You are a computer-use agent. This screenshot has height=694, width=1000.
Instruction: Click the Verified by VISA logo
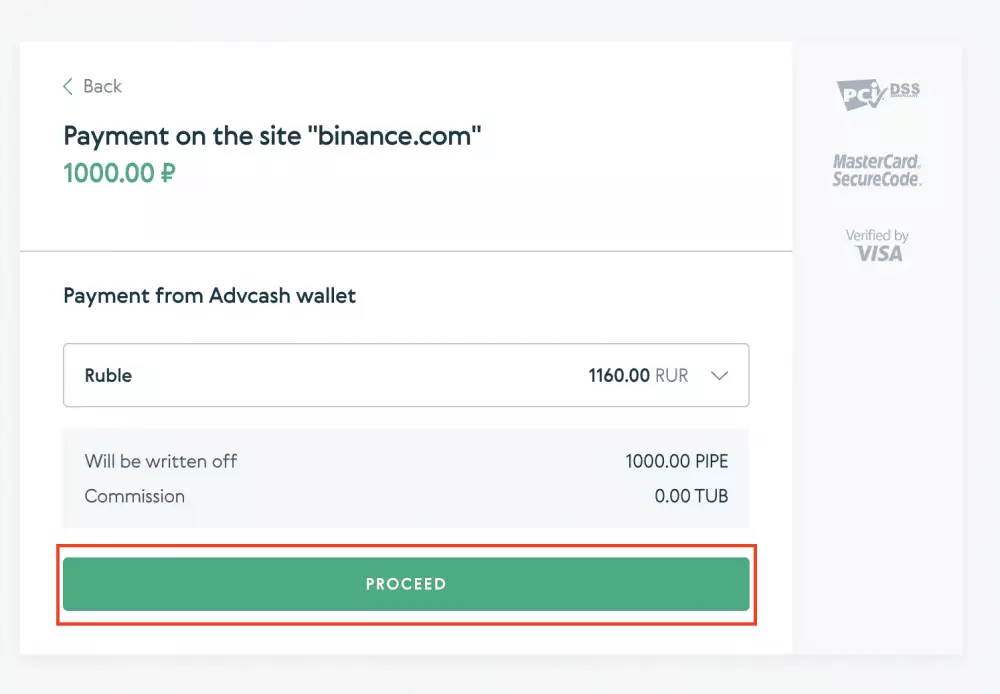click(x=876, y=245)
